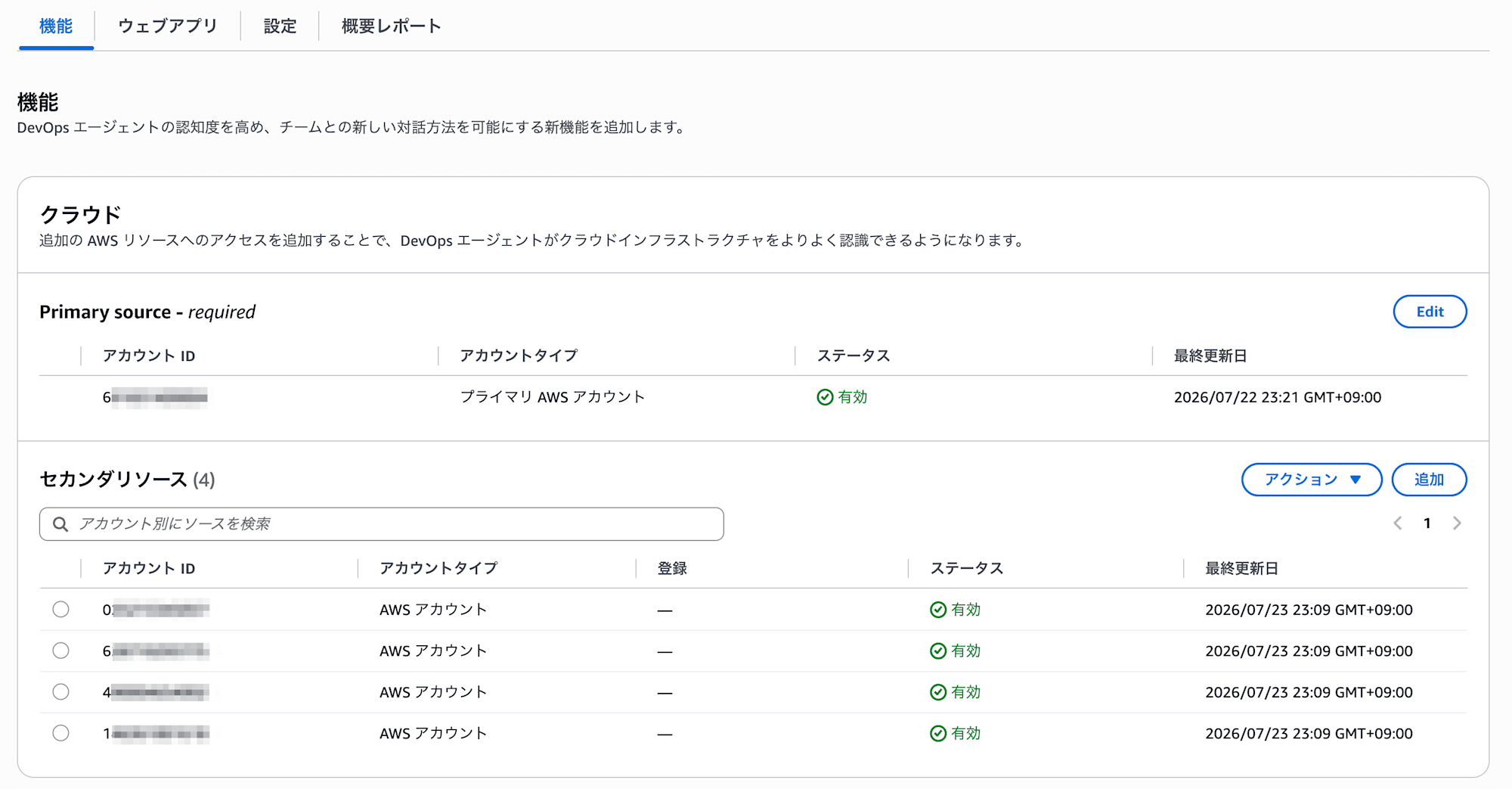
Task: Open the アクション dropdown menu
Action: tap(1312, 480)
